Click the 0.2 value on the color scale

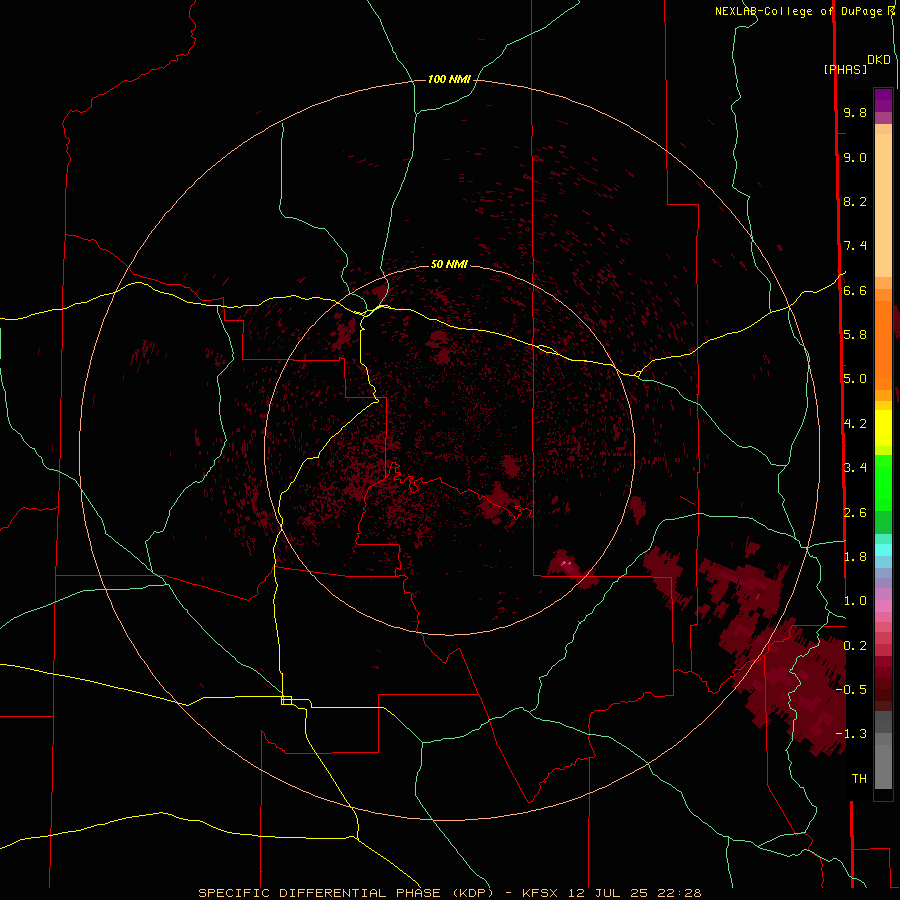click(x=855, y=646)
